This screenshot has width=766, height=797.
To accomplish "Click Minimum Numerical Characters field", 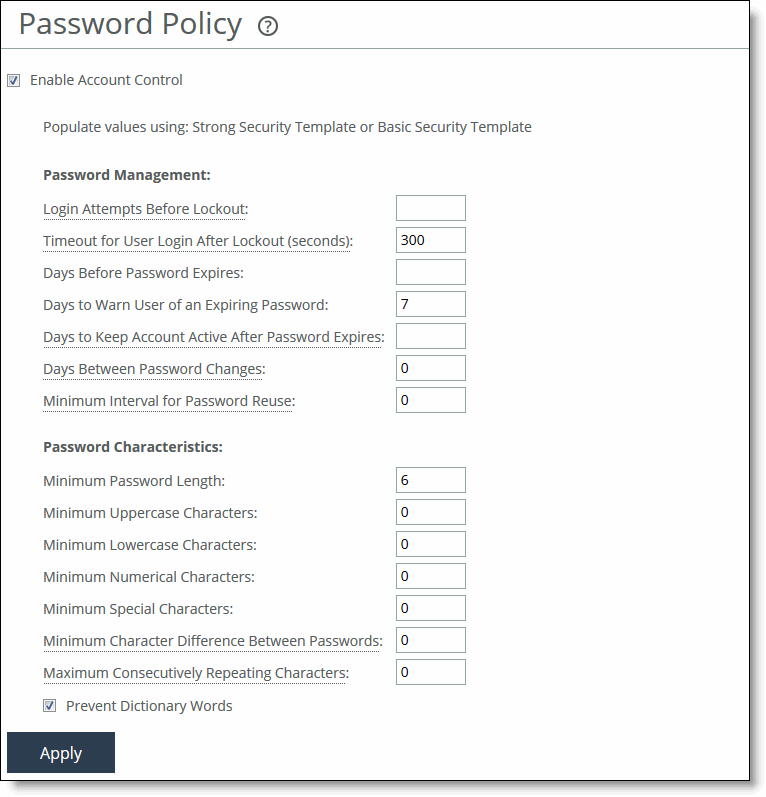I will tap(430, 576).
